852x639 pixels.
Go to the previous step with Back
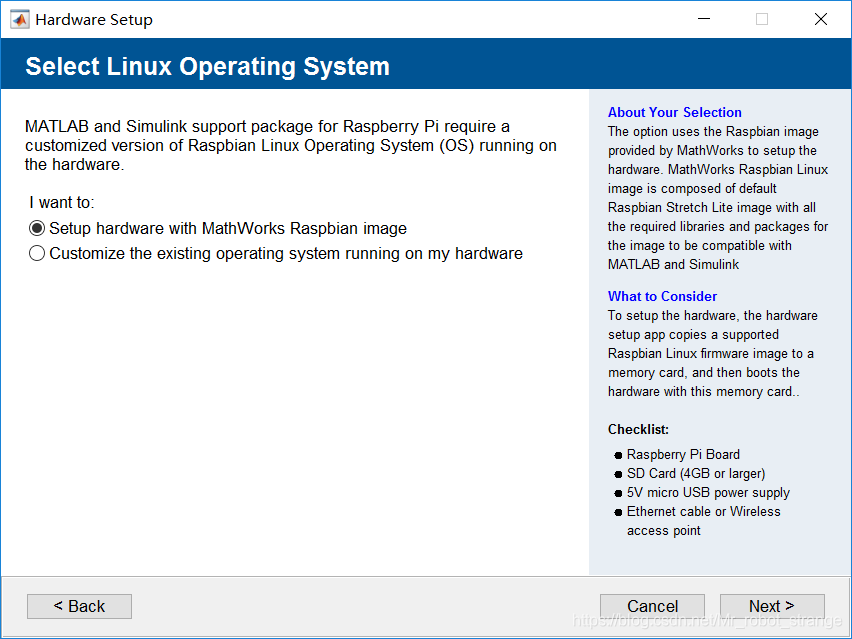[79, 606]
